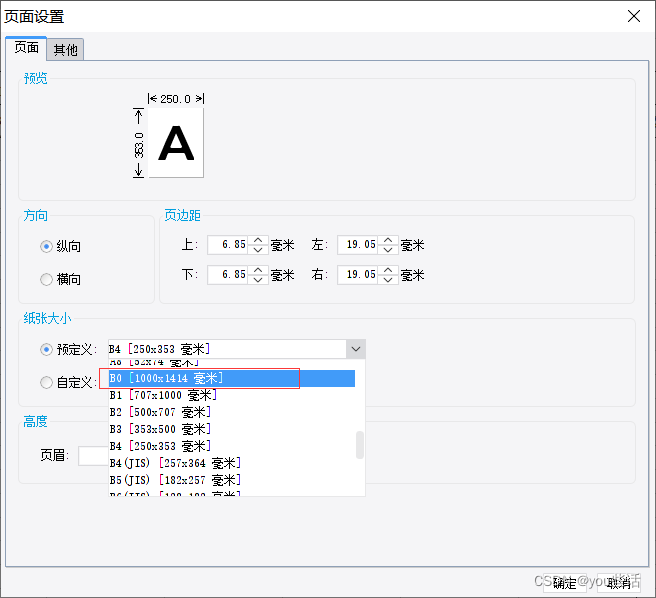Select the 纵向 orientation radio button
This screenshot has height=598, width=656.
(46, 246)
